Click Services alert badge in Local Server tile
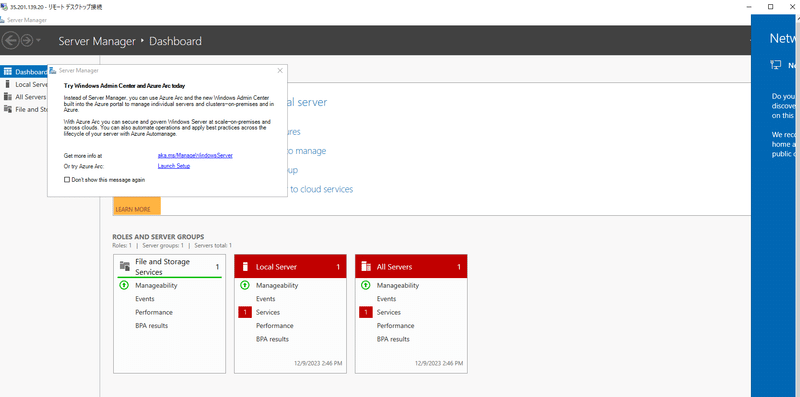Image resolution: width=800 pixels, height=397 pixels. (x=245, y=312)
